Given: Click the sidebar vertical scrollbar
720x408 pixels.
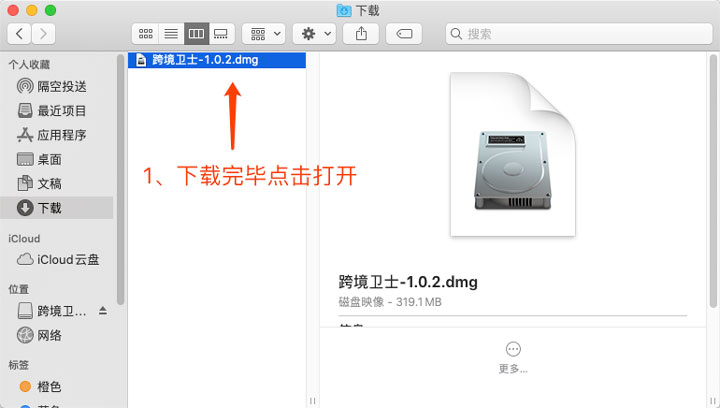Looking at the screenshot, I should [120, 179].
